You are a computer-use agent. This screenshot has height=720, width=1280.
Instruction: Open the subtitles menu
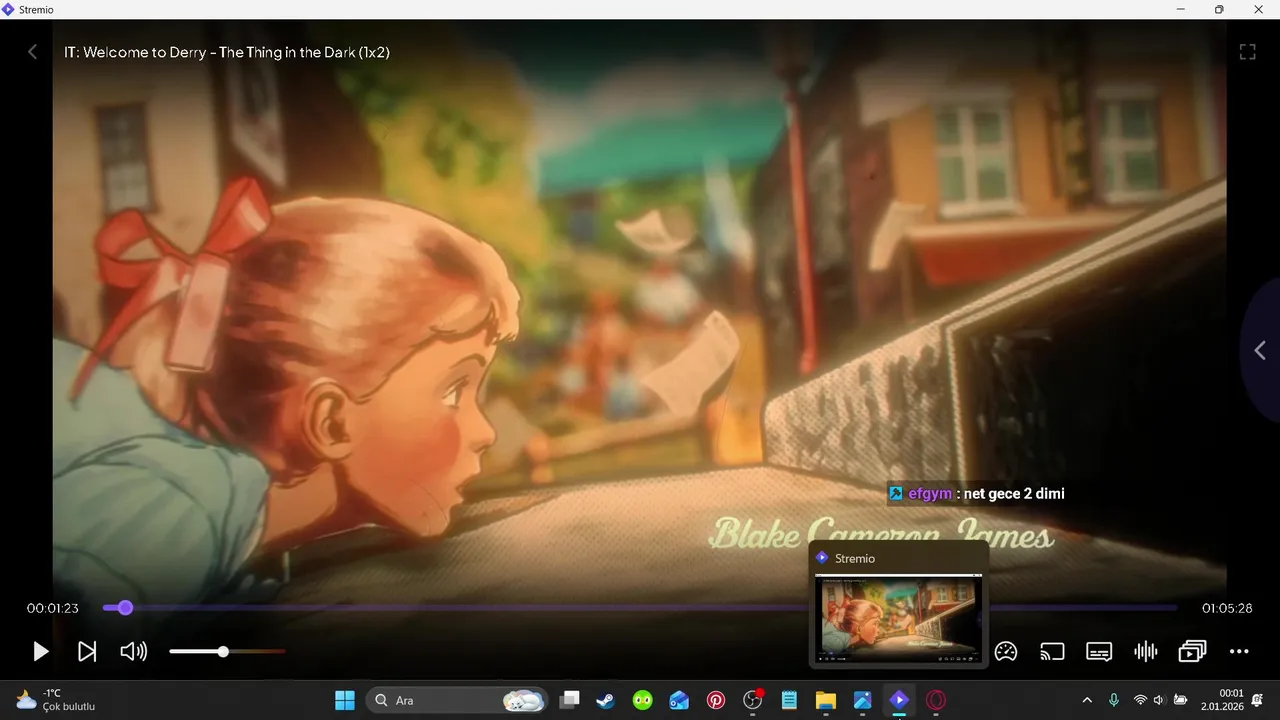pos(1099,652)
